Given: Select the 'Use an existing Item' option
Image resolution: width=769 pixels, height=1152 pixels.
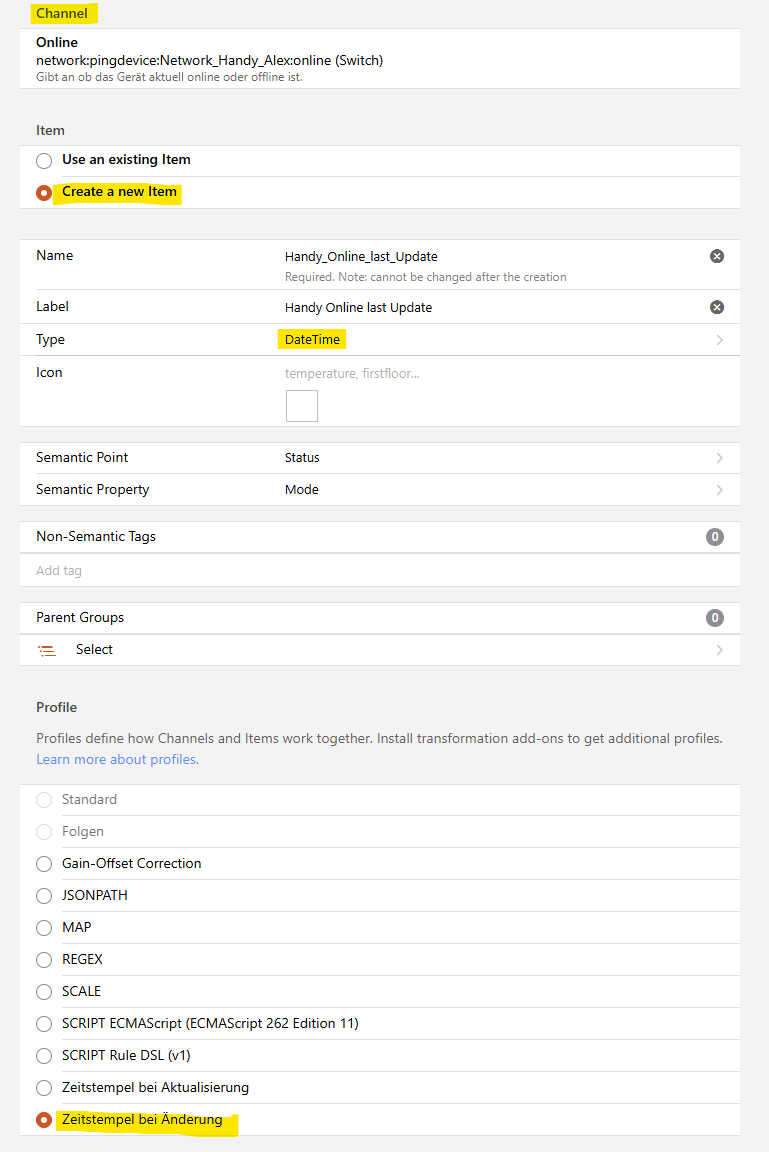Looking at the screenshot, I should pyautogui.click(x=44, y=161).
